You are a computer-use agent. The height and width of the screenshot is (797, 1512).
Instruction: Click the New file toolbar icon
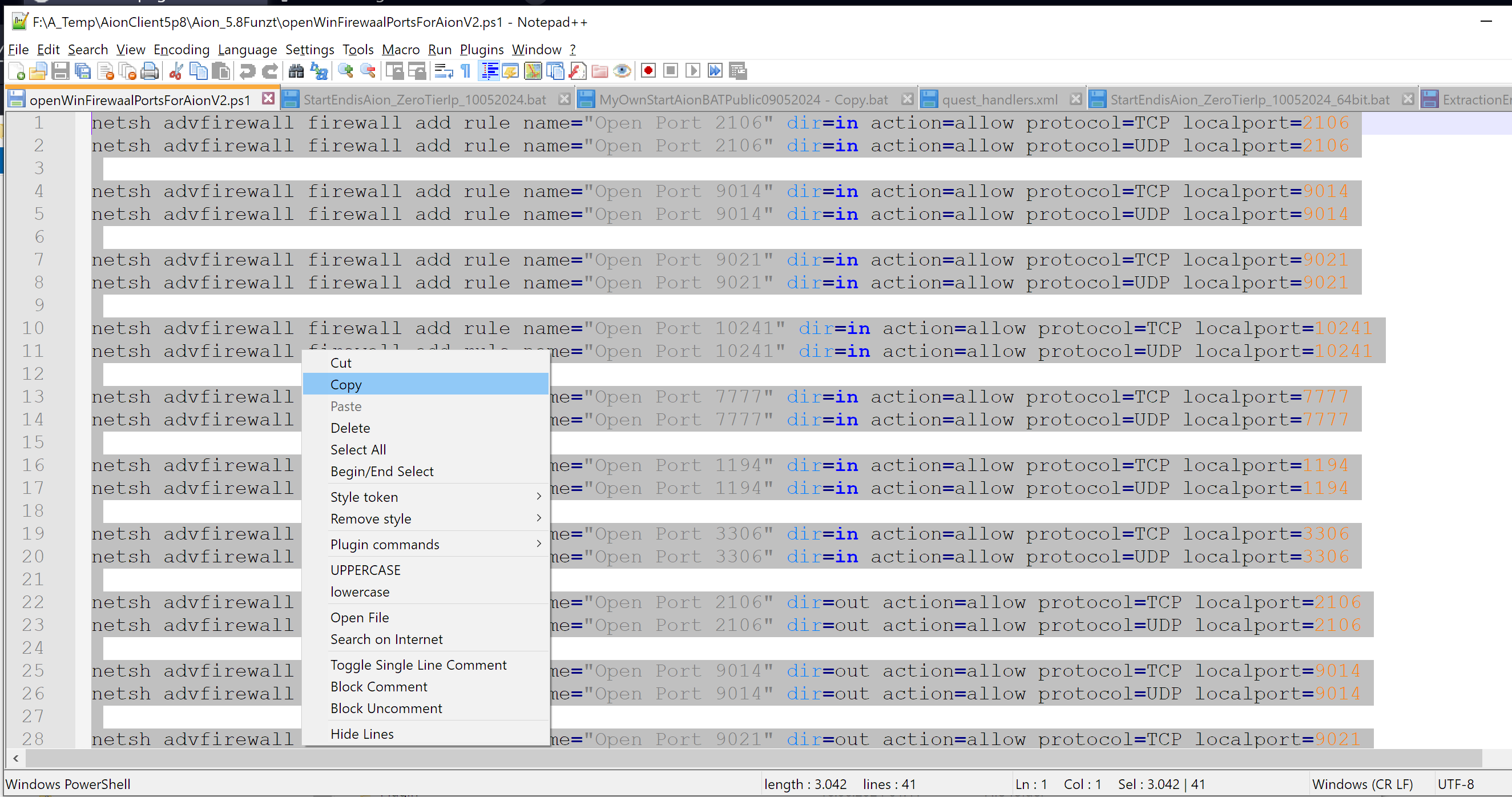click(17, 71)
